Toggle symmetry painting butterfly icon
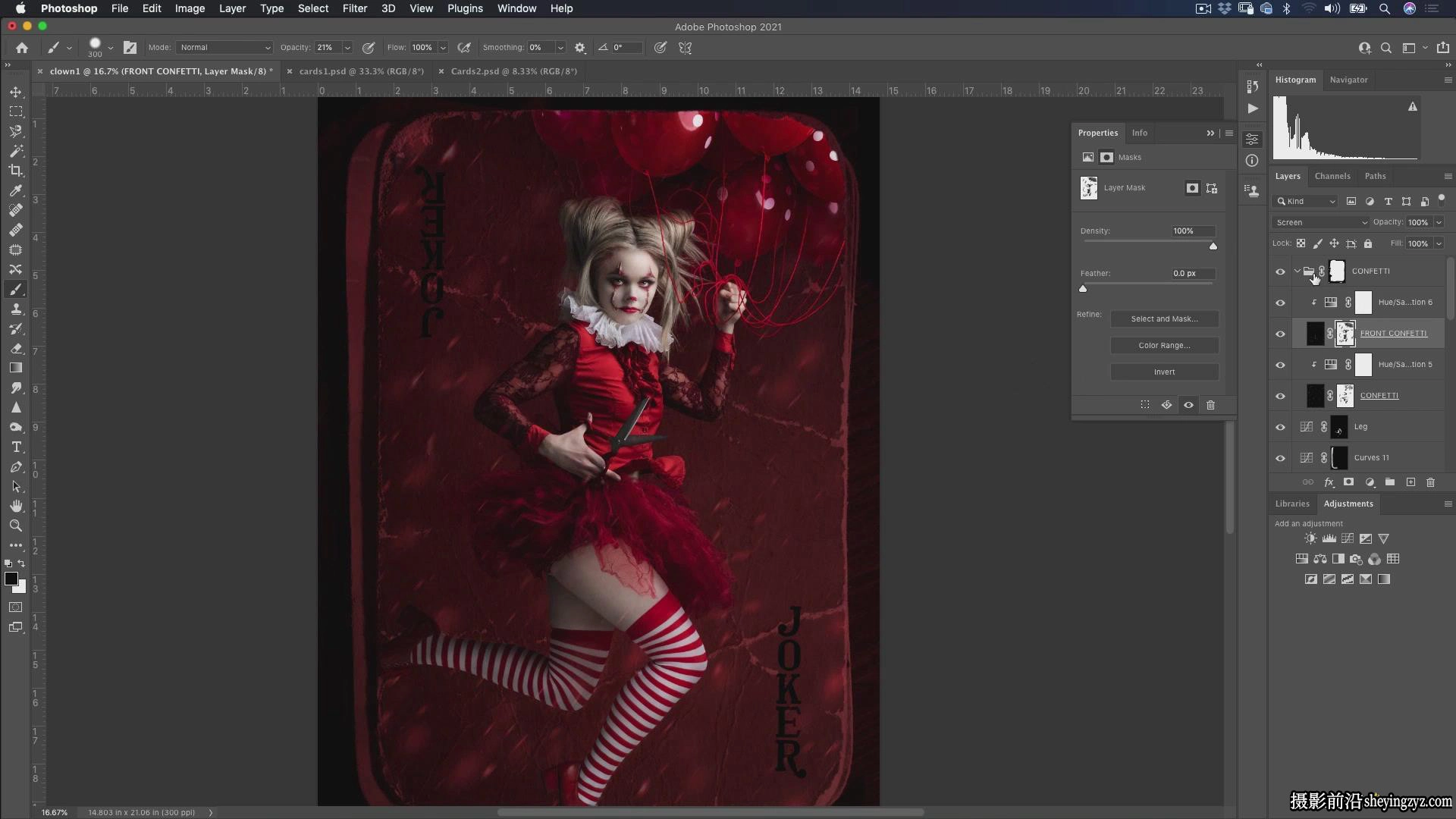 pyautogui.click(x=686, y=47)
